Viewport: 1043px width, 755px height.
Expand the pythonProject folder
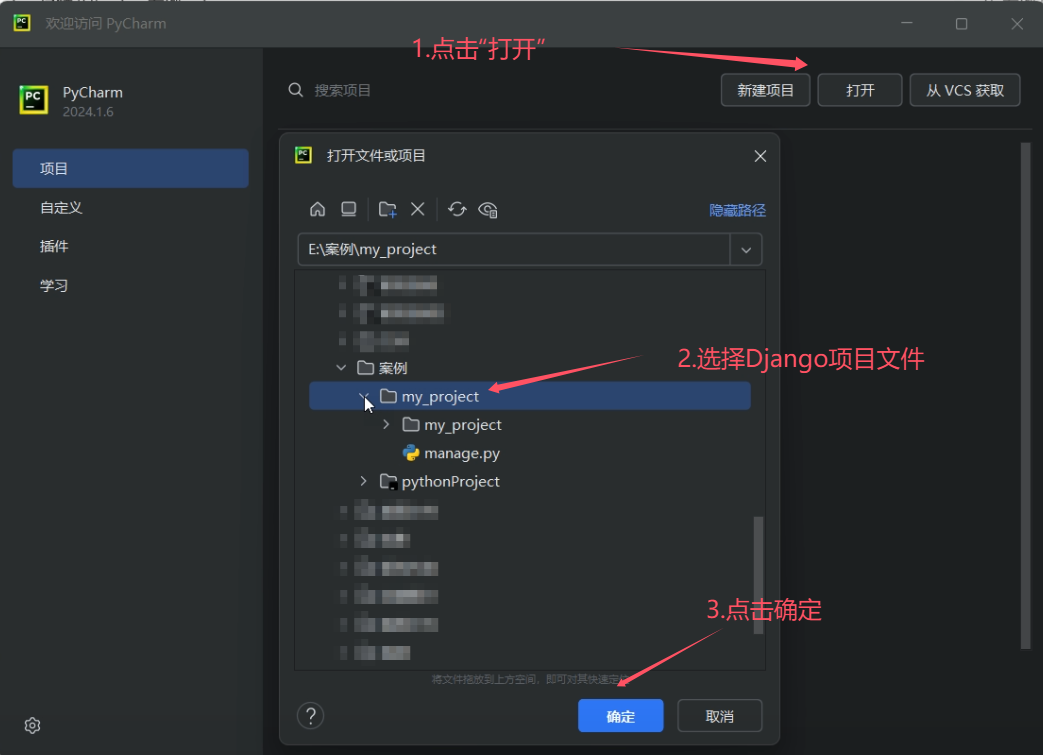coord(363,481)
